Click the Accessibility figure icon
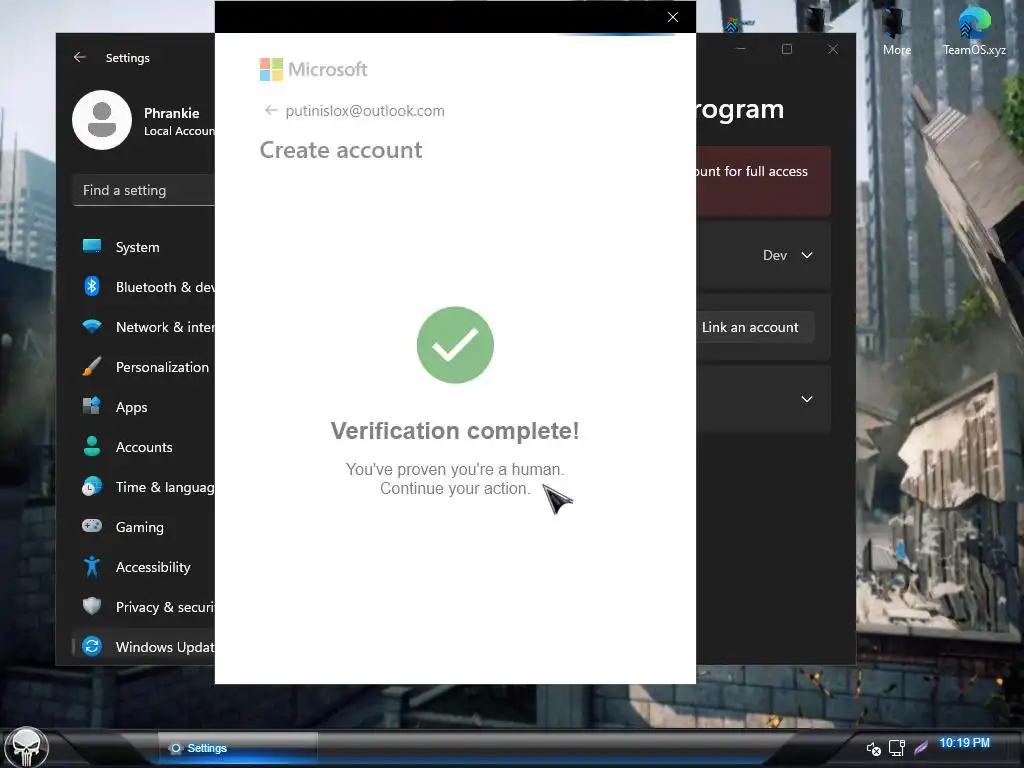The image size is (1024, 768). (x=92, y=566)
